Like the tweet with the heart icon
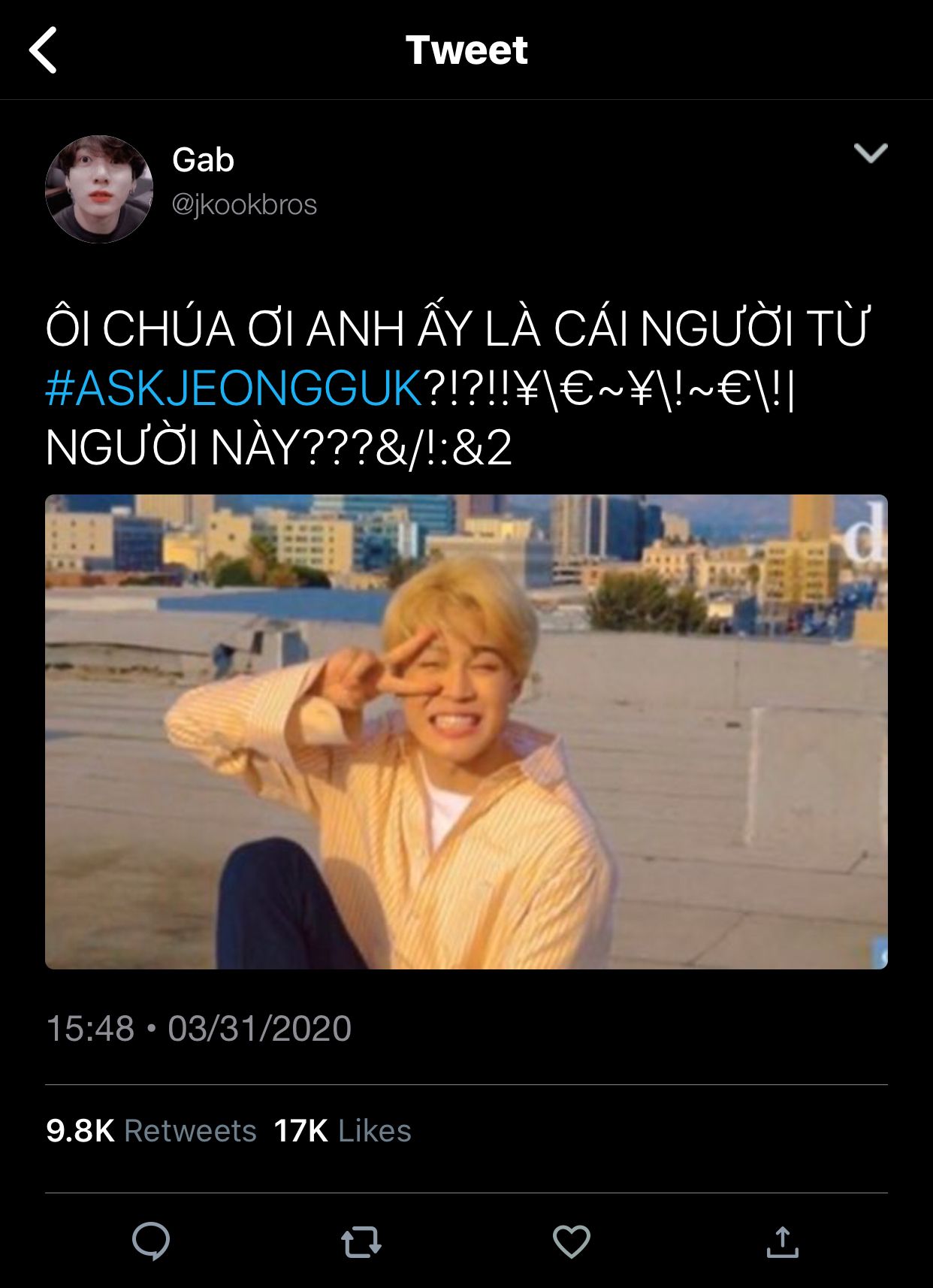 572,1241
